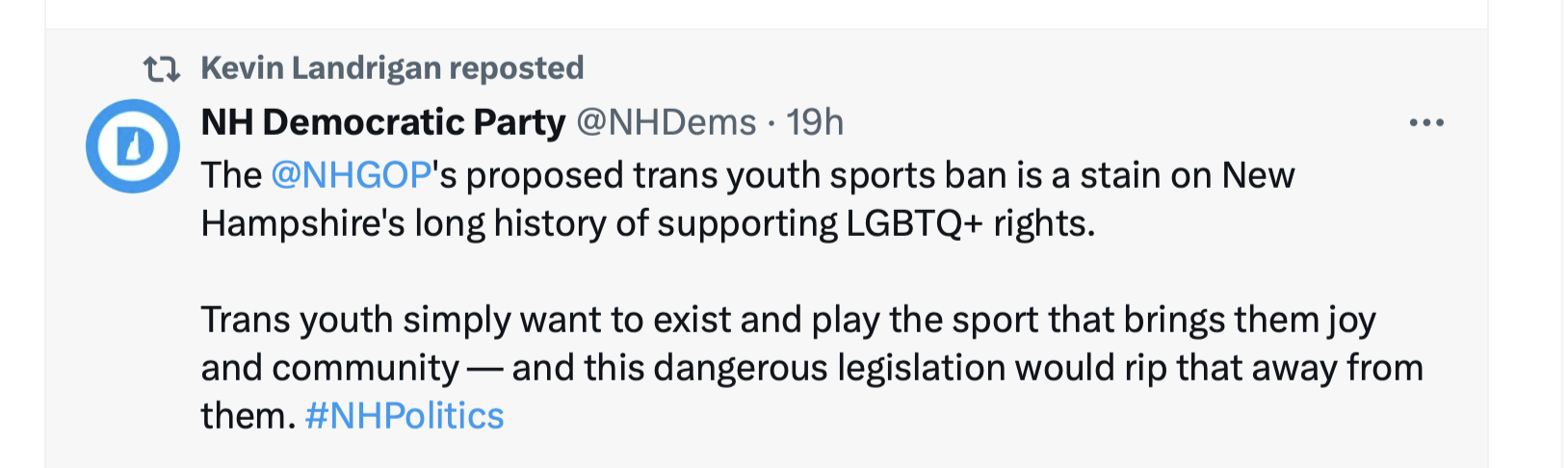1568x468 pixels.
Task: Open the NH Democratic Party profile name
Action: pos(382,123)
